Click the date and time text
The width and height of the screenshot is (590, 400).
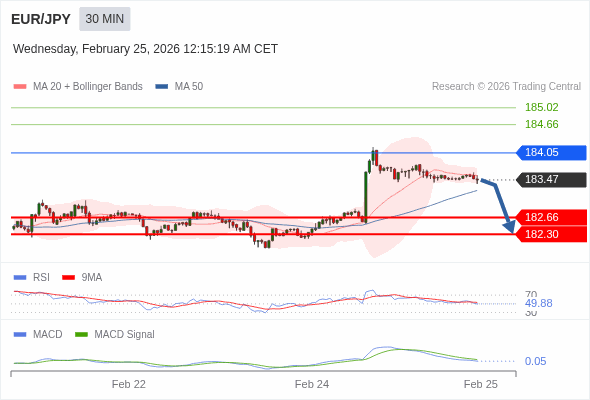tap(145, 49)
